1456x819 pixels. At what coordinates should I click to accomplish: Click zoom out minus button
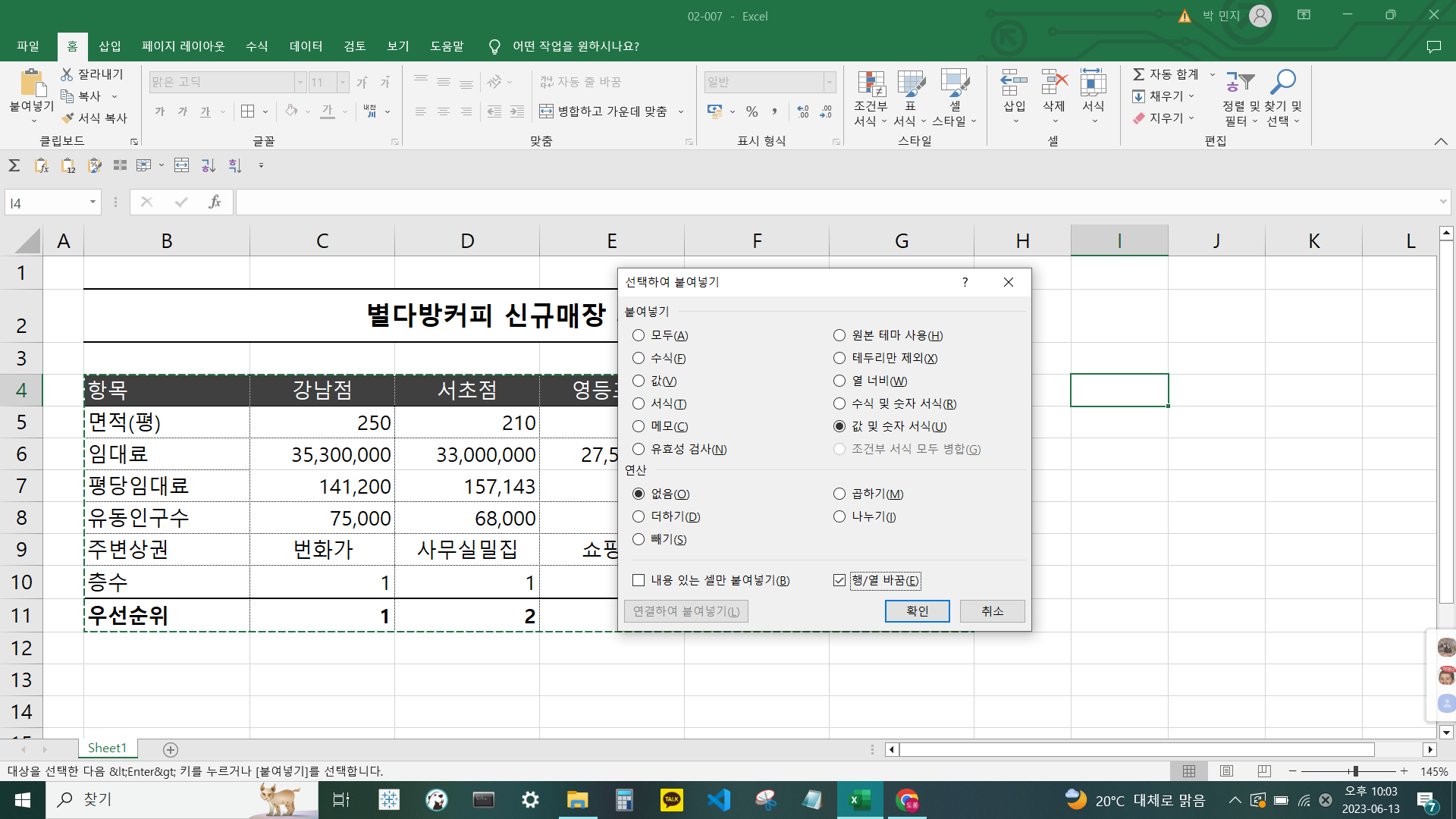point(1293,771)
